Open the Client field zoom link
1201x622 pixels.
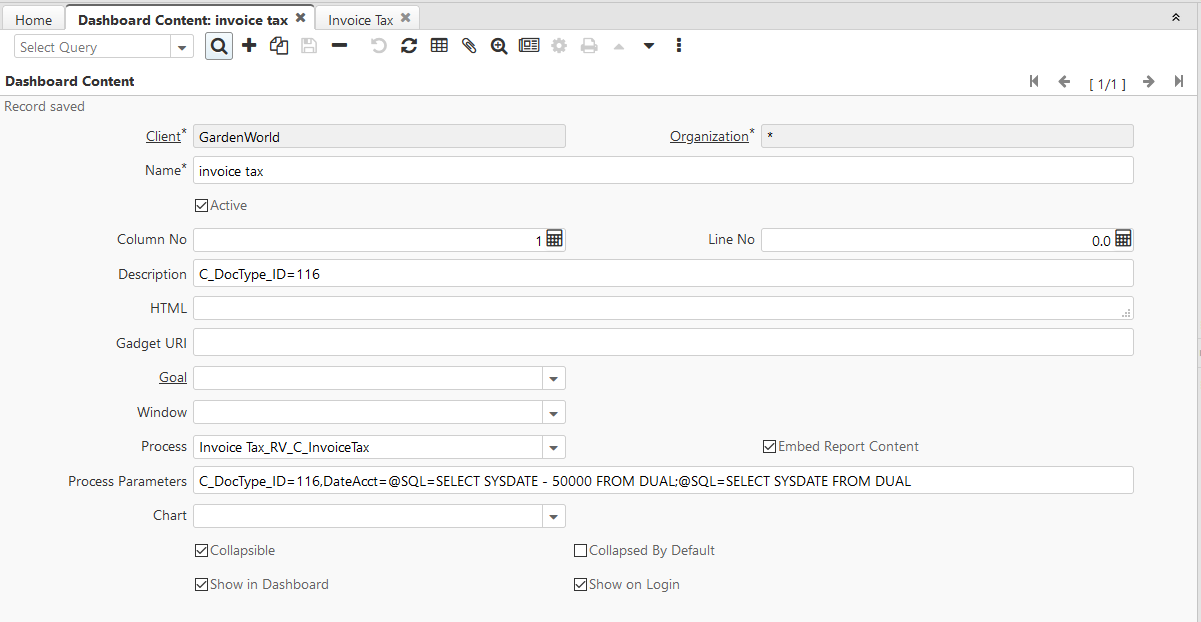pyautogui.click(x=162, y=135)
